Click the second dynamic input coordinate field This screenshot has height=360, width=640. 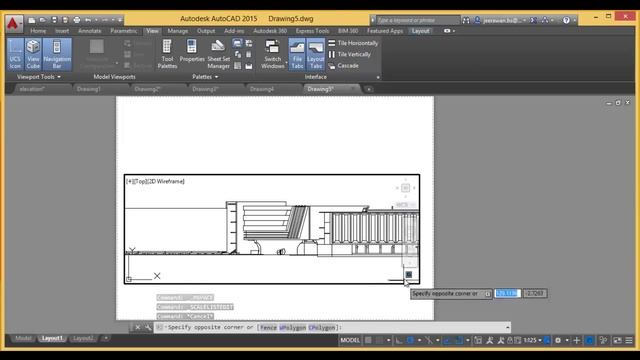click(535, 293)
